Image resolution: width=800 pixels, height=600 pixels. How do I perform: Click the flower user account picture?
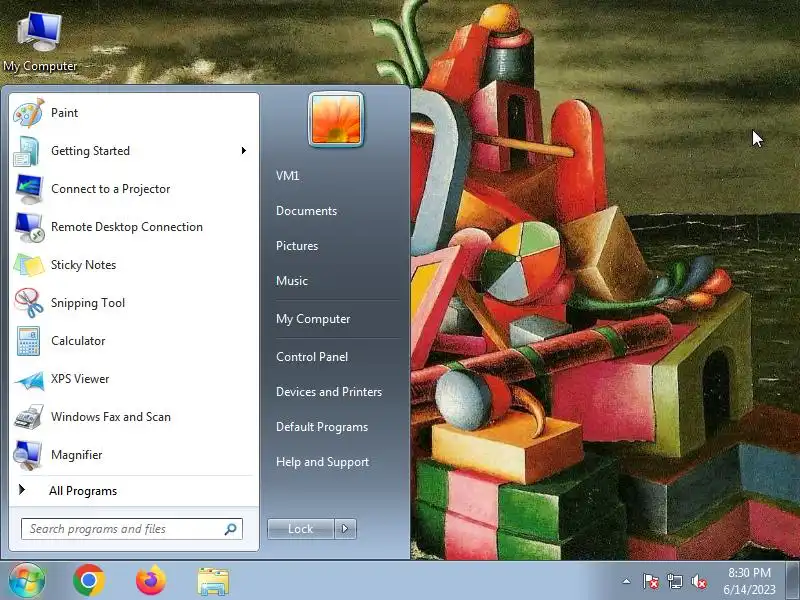(336, 119)
